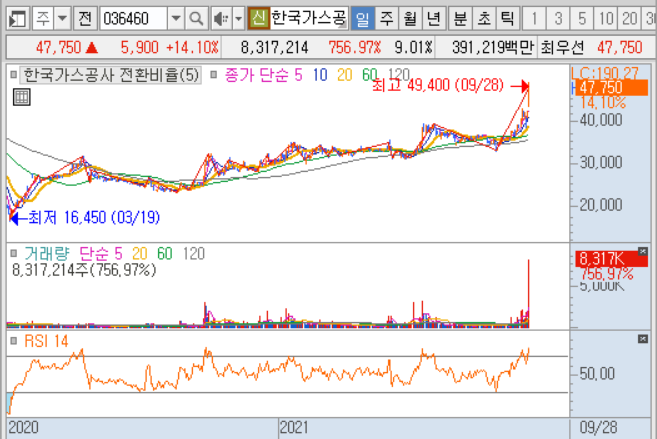Image resolution: width=657 pixels, height=439 pixels.
Task: Open the stock code history dropdown
Action: coord(176,19)
